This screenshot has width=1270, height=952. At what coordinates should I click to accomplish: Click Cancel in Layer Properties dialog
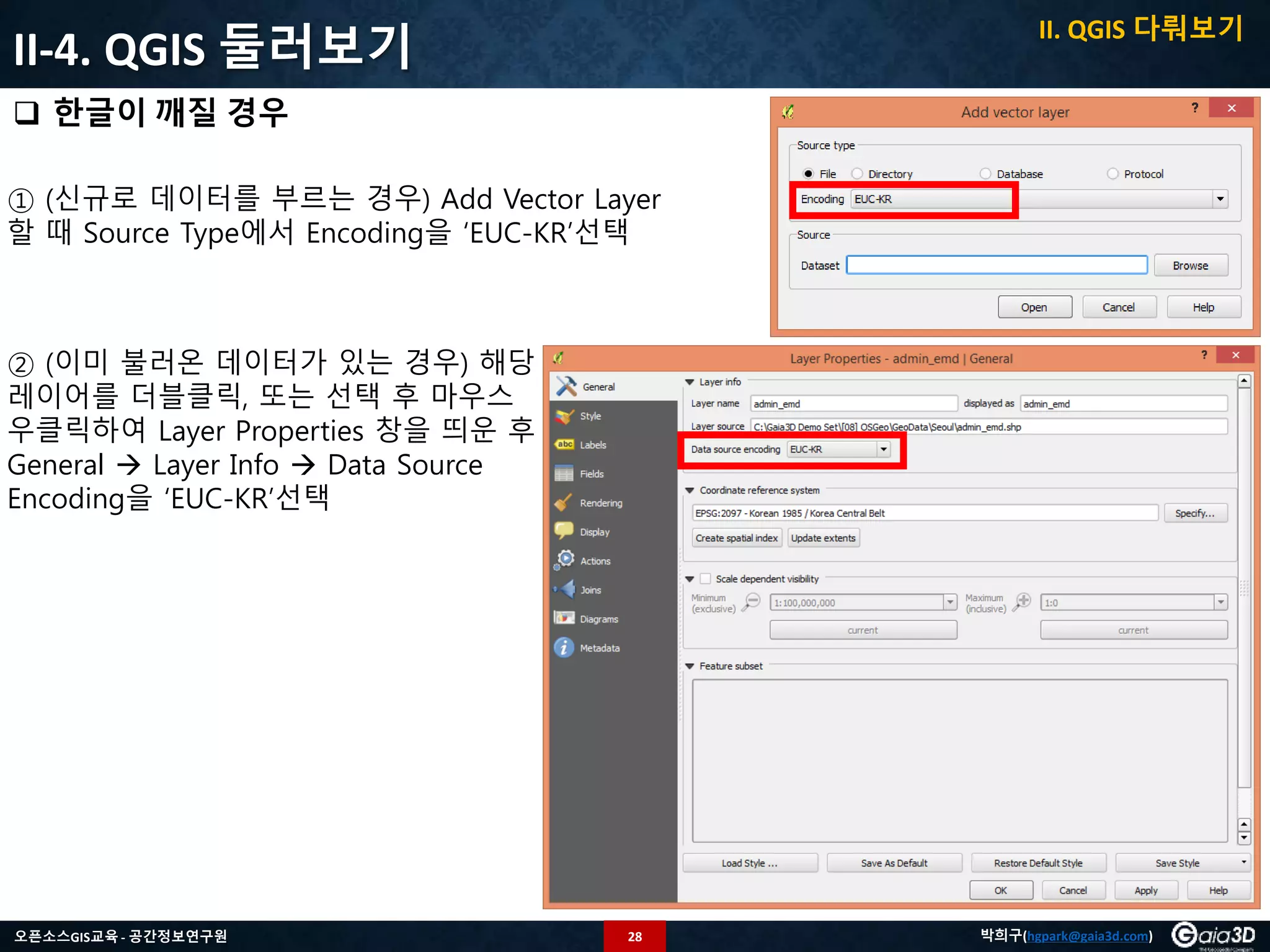point(1073,890)
